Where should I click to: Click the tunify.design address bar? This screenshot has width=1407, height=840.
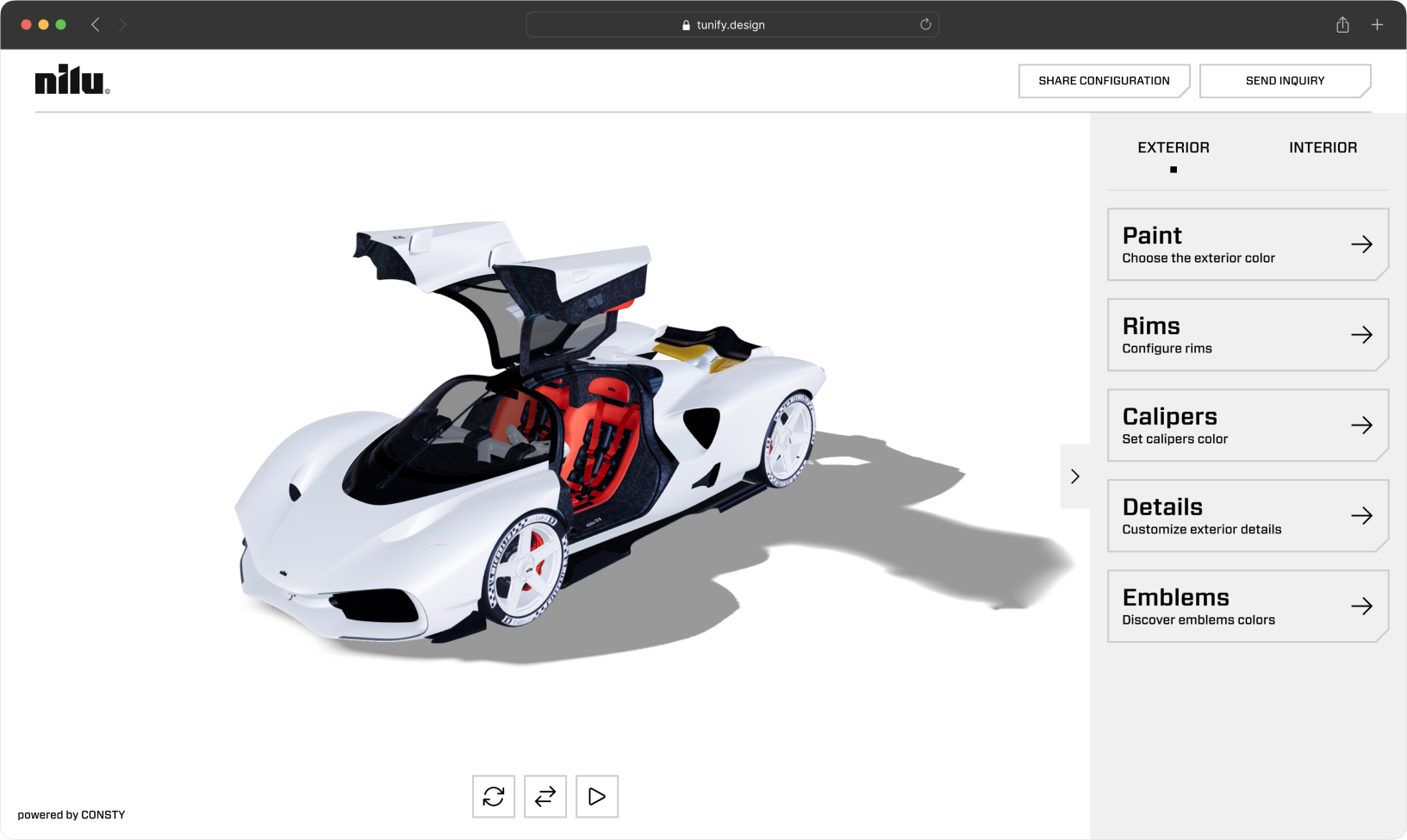(x=731, y=25)
